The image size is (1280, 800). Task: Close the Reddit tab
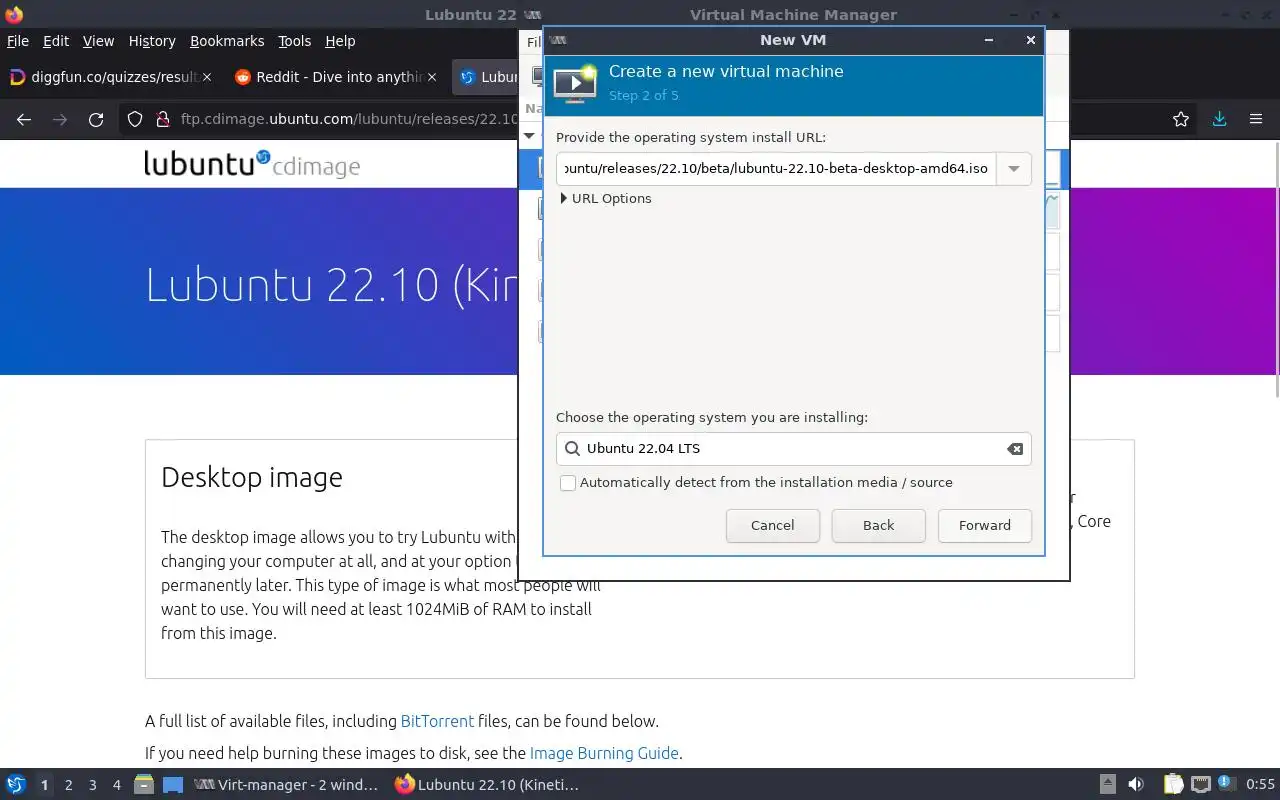pyautogui.click(x=432, y=77)
